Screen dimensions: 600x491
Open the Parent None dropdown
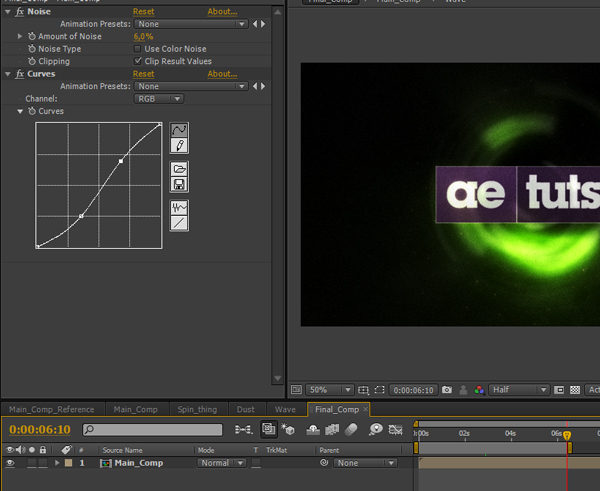coord(365,463)
